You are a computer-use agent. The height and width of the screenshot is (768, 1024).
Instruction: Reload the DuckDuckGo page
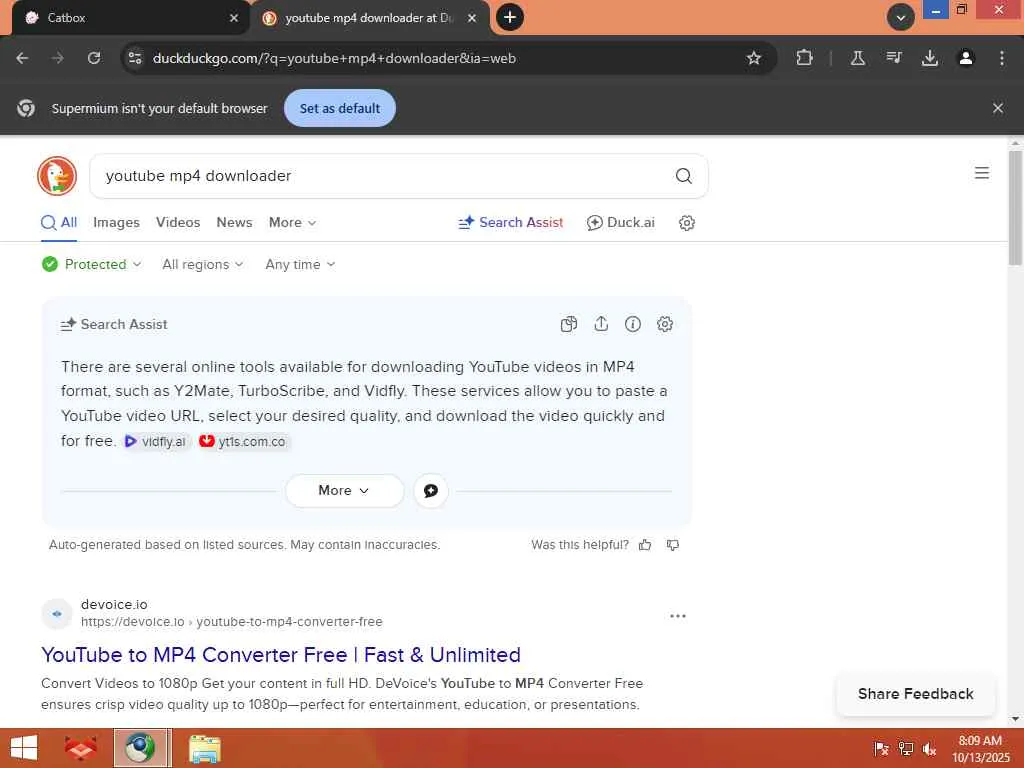[94, 58]
